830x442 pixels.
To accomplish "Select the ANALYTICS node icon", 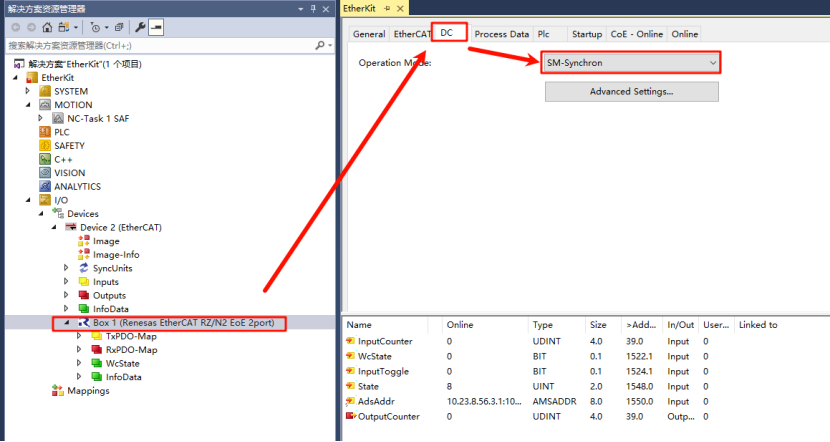I will click(x=45, y=186).
